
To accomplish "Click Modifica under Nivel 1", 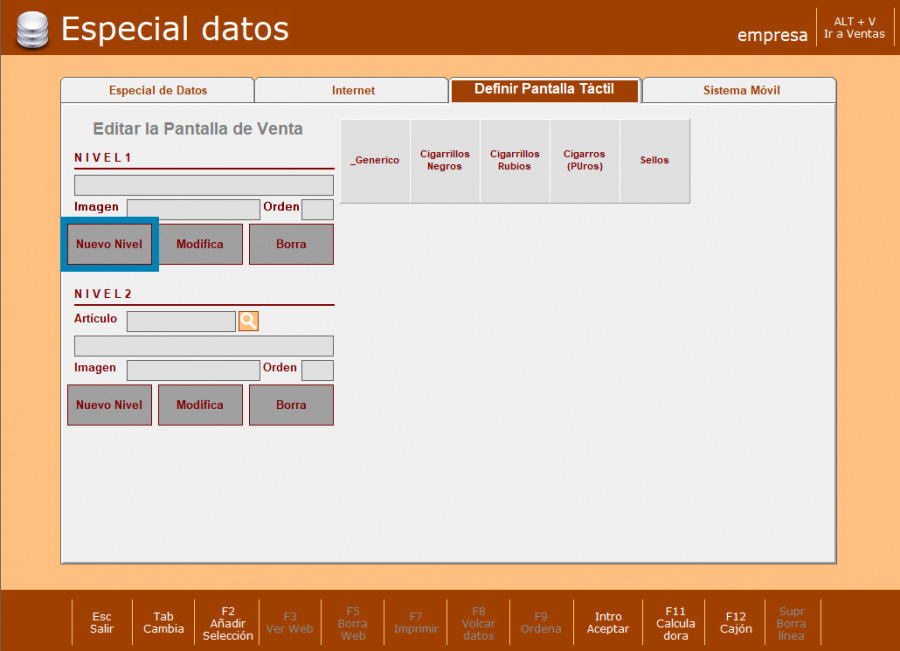I will [x=200, y=244].
